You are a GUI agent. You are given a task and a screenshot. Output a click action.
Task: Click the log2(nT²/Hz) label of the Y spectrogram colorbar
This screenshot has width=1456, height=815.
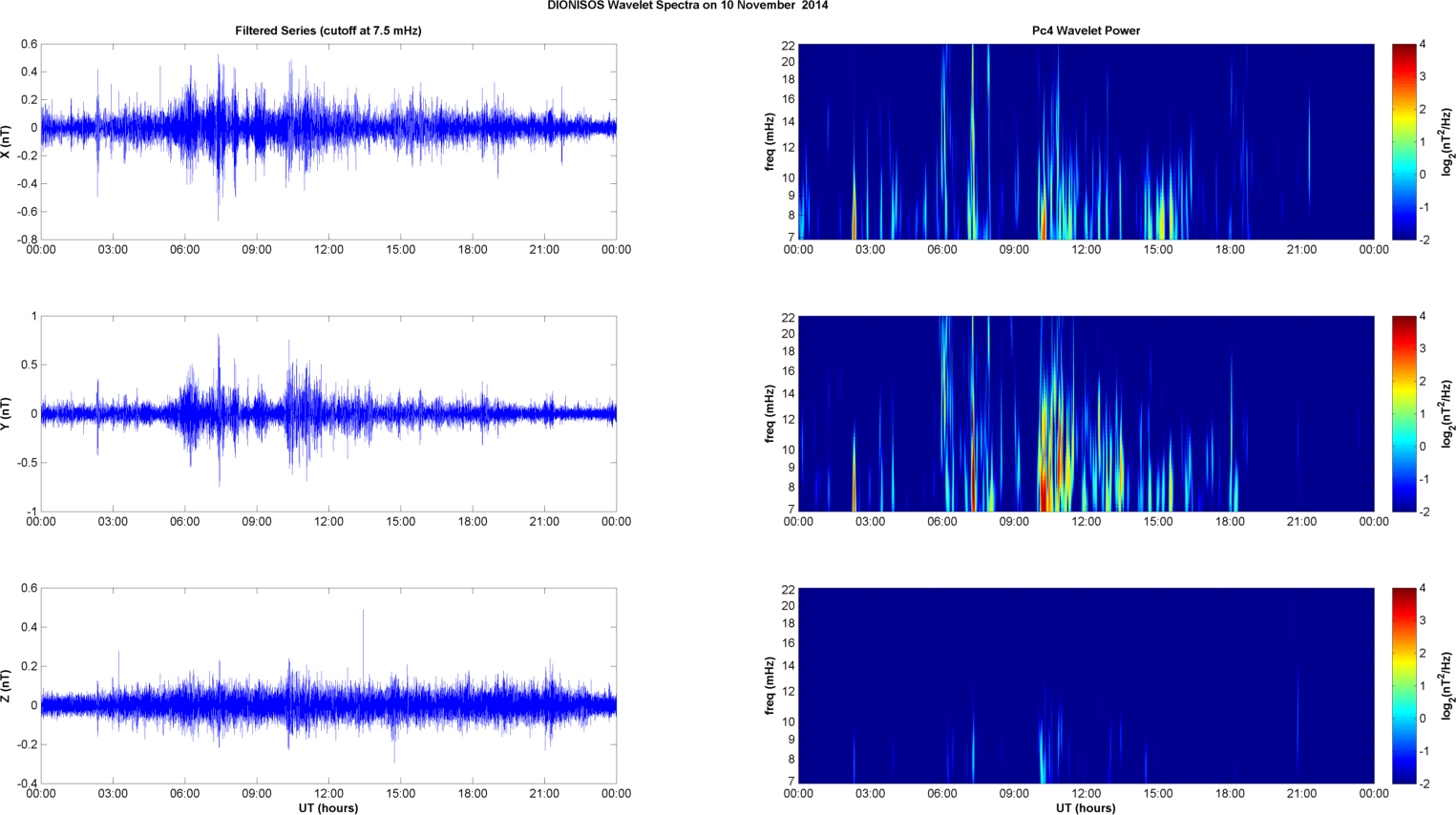pos(1447,413)
